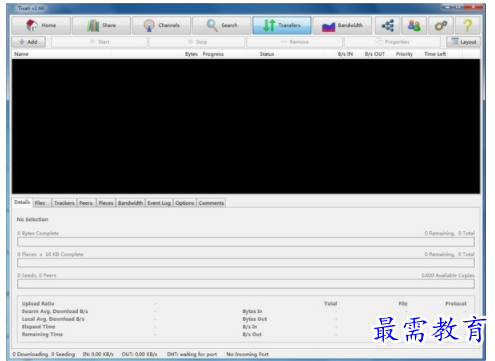Click the Add transfer button
This screenshot has width=495, height=361.
(x=29, y=42)
